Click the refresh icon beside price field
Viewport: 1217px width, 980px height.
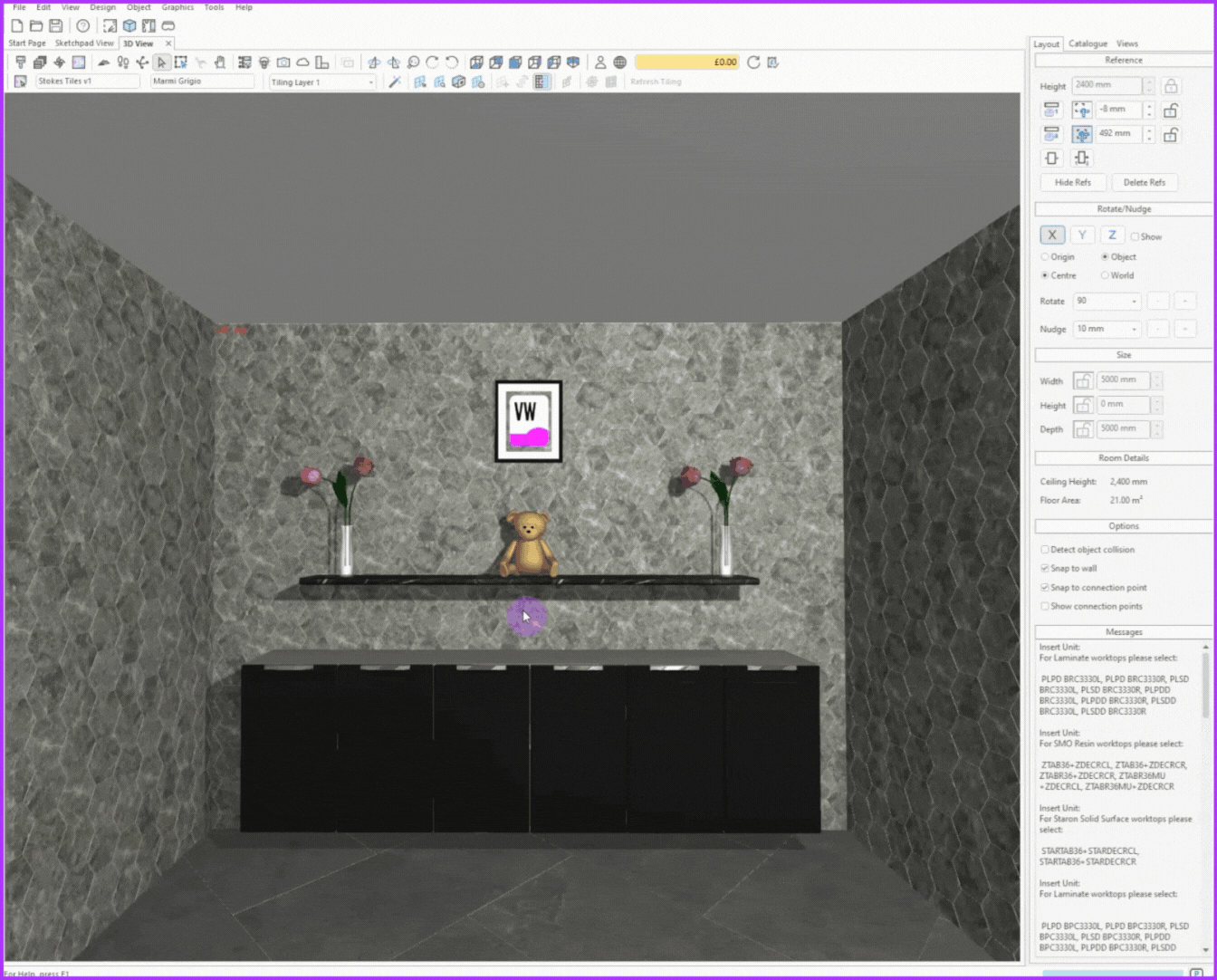pos(752,62)
